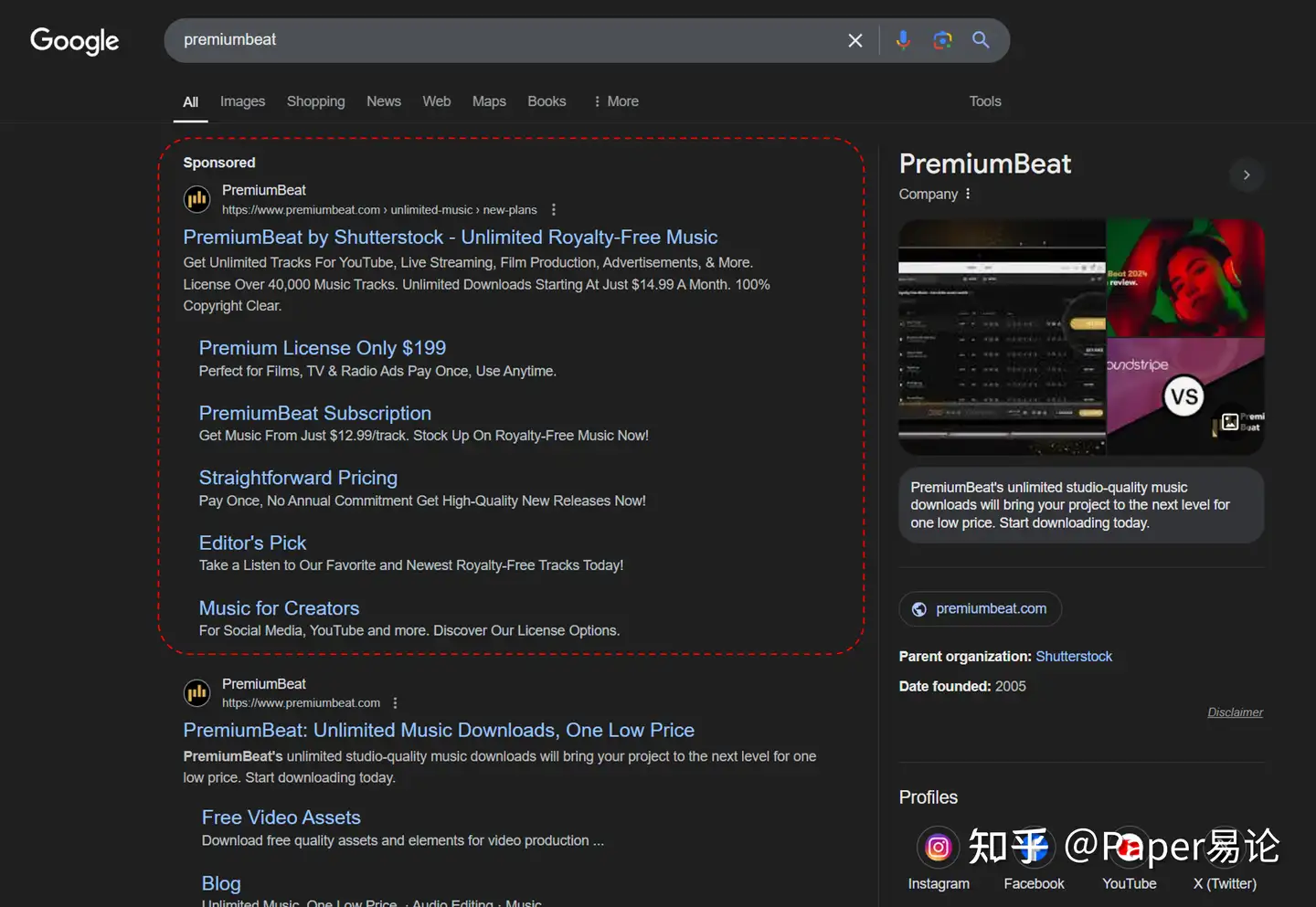Viewport: 1316px width, 907px height.
Task: Open PremiumBeat: Unlimited Music Downloads, One Low Price
Action: point(439,731)
